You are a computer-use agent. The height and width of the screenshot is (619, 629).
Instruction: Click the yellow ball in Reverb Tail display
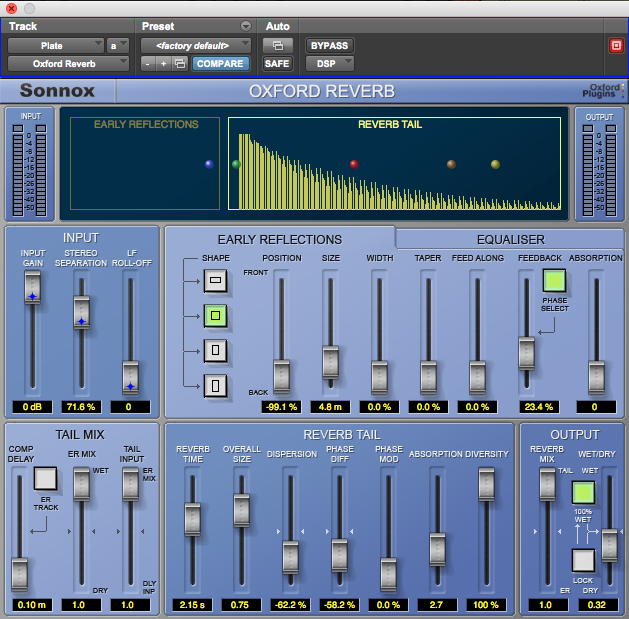click(495, 164)
